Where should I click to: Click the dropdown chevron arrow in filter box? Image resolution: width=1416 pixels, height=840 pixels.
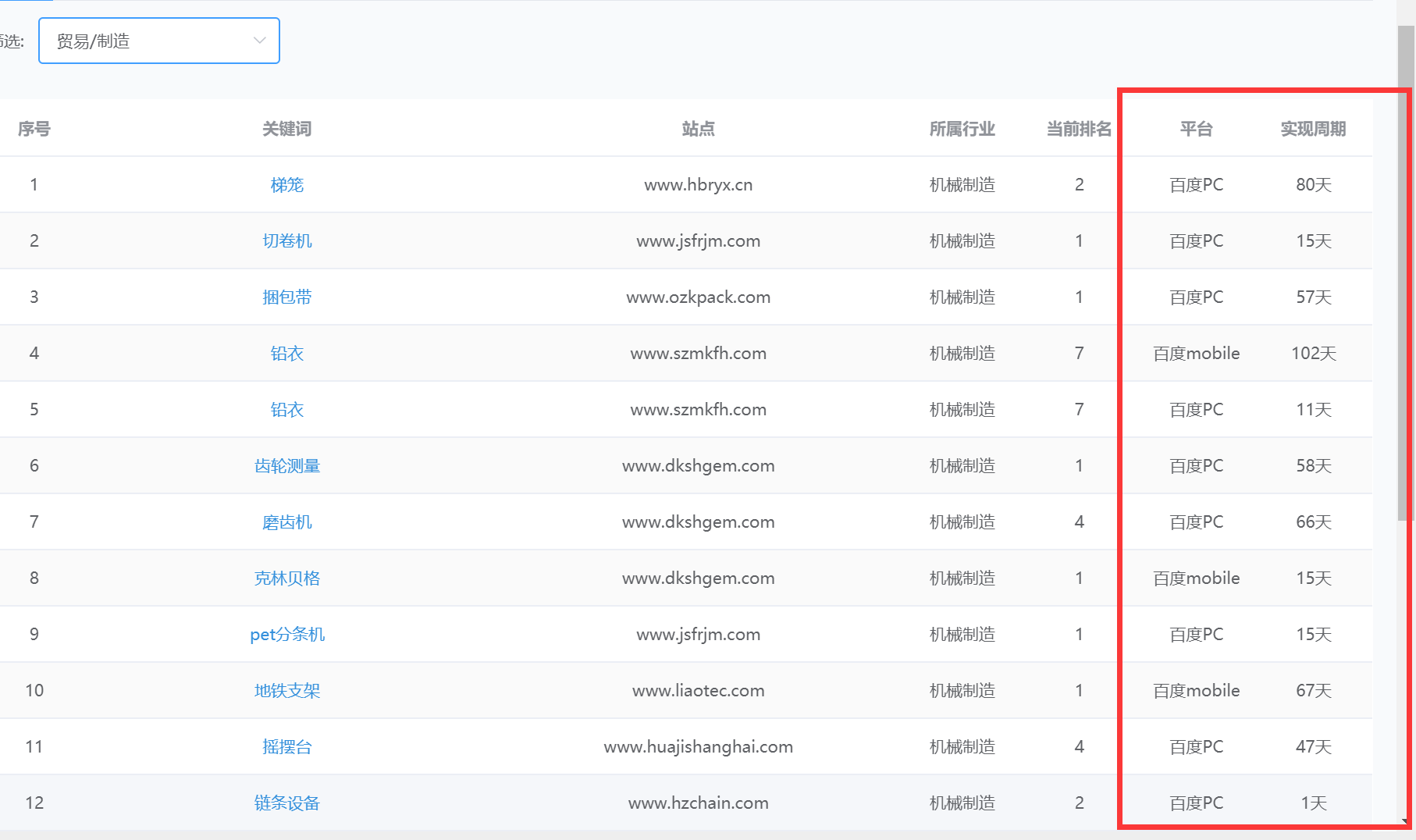coord(260,41)
